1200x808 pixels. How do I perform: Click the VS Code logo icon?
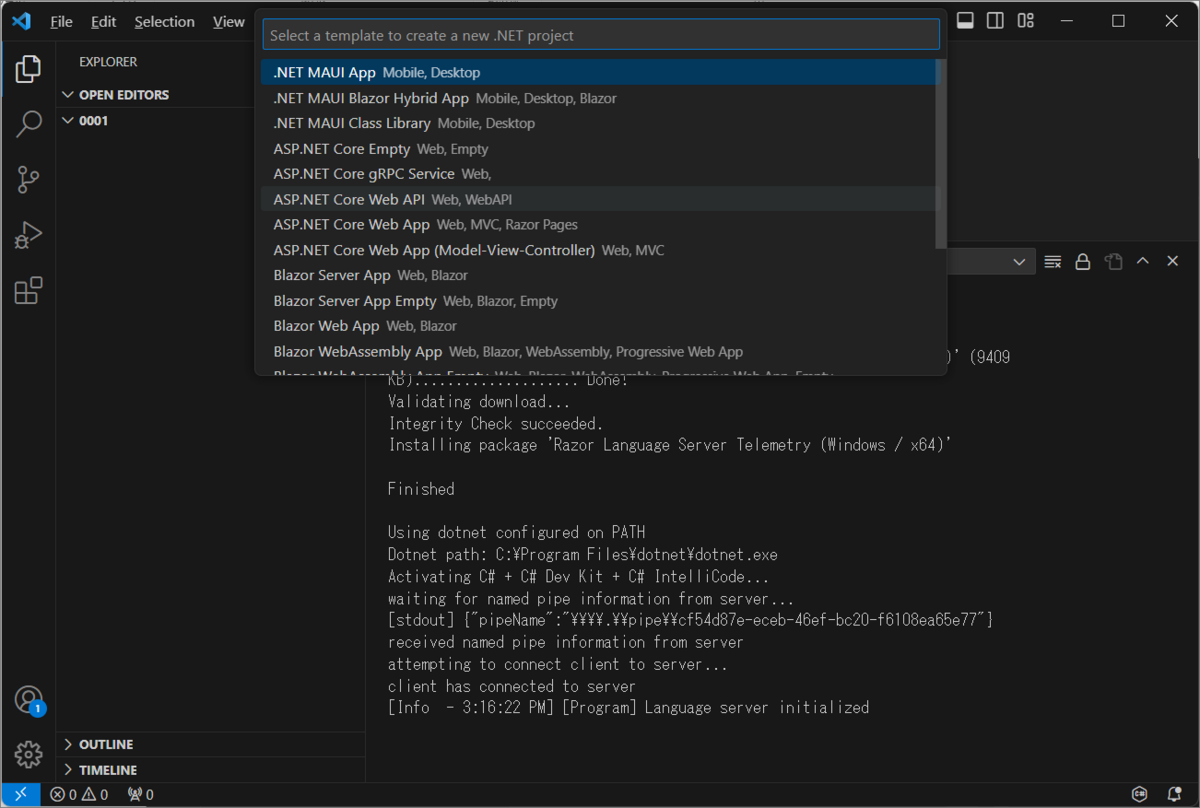21,21
